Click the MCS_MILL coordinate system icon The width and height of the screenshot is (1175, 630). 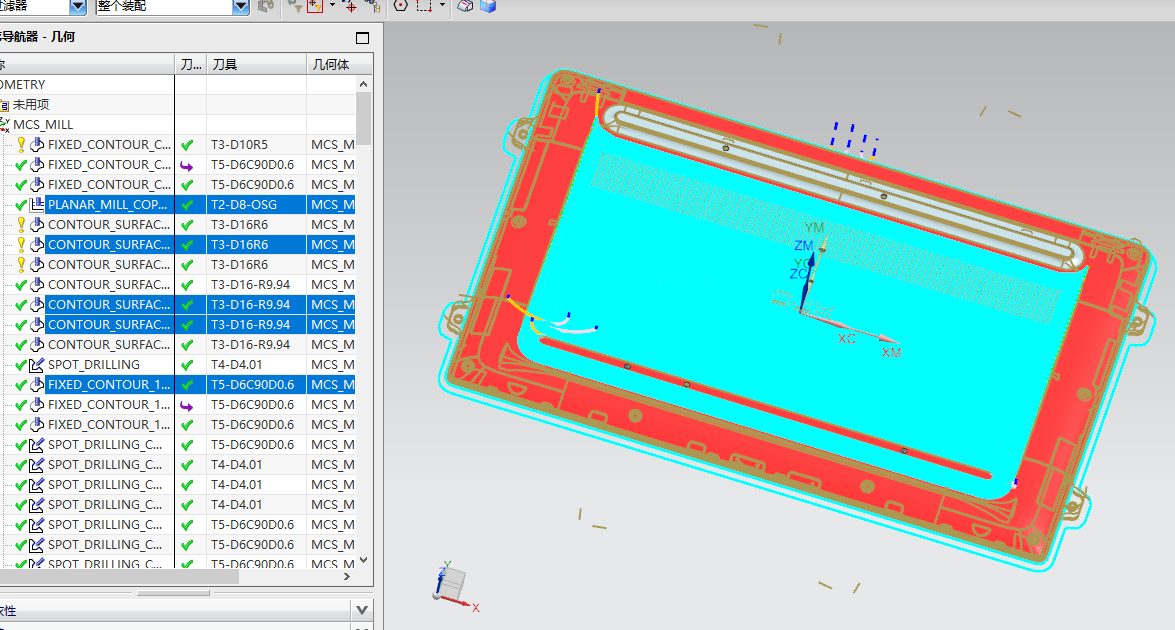4,124
